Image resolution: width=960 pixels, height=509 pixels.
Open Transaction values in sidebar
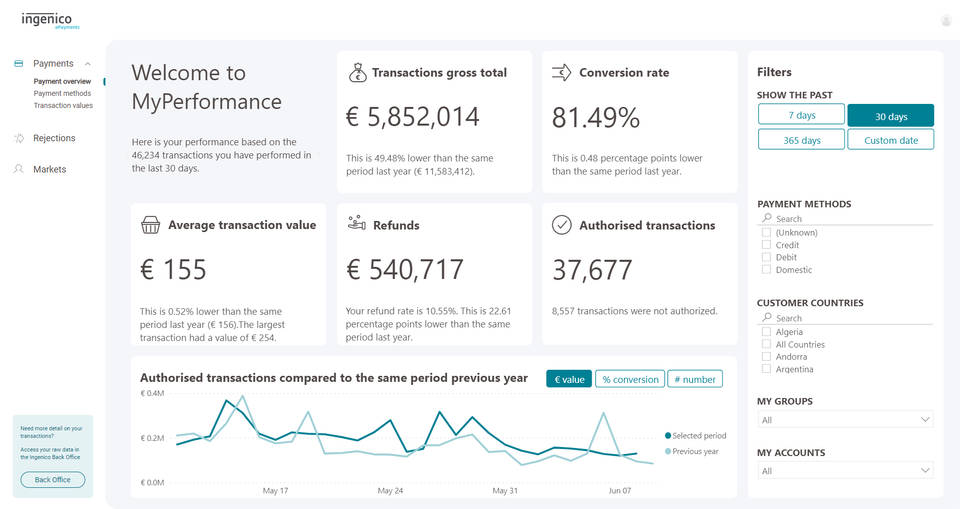63,105
